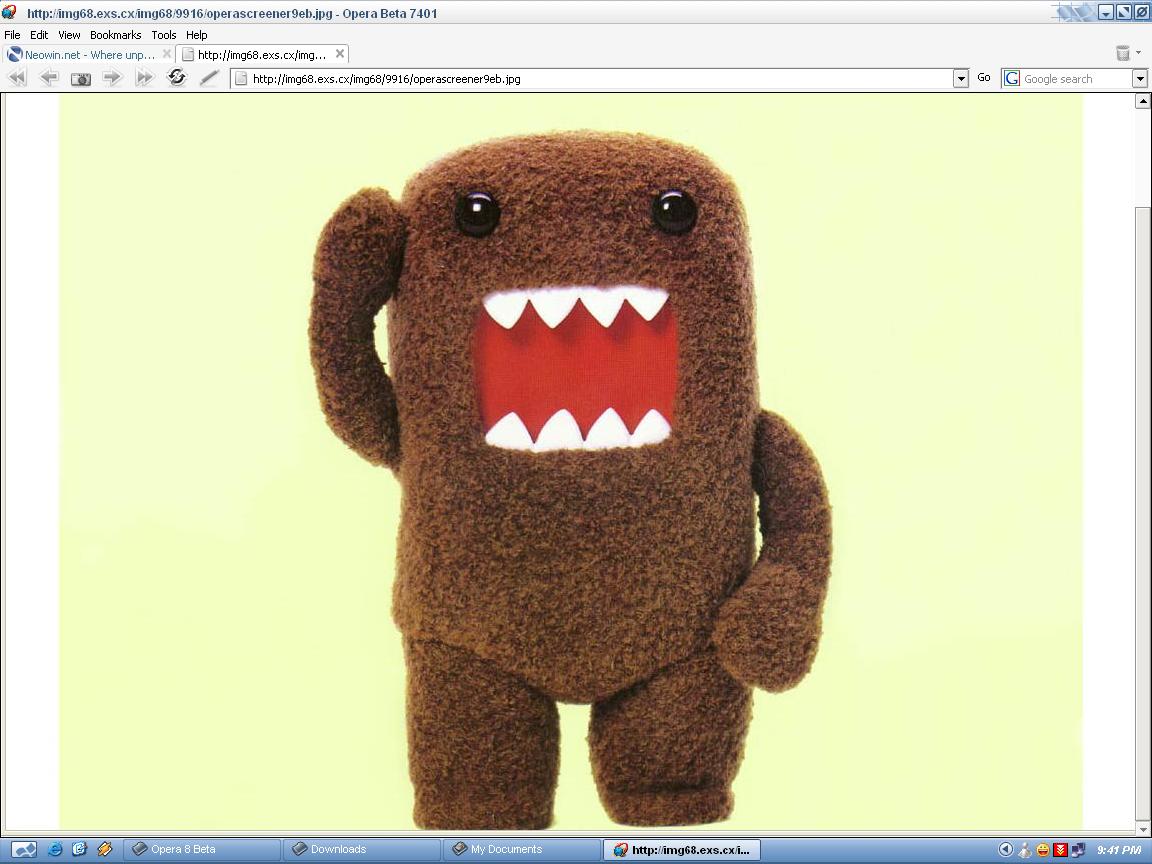Click the rewind double-arrow icon
The image size is (1152, 864).
17,78
